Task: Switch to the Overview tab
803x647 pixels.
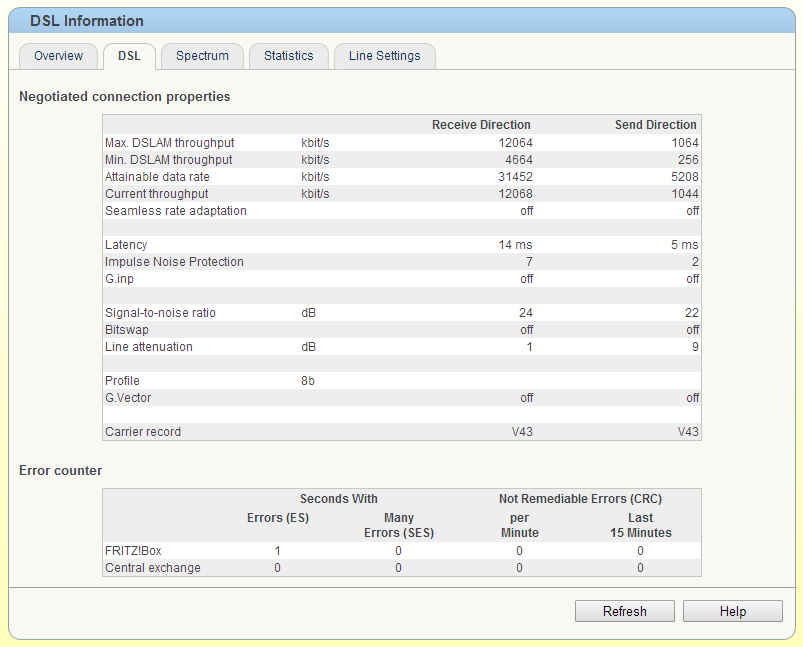Action: click(x=58, y=56)
